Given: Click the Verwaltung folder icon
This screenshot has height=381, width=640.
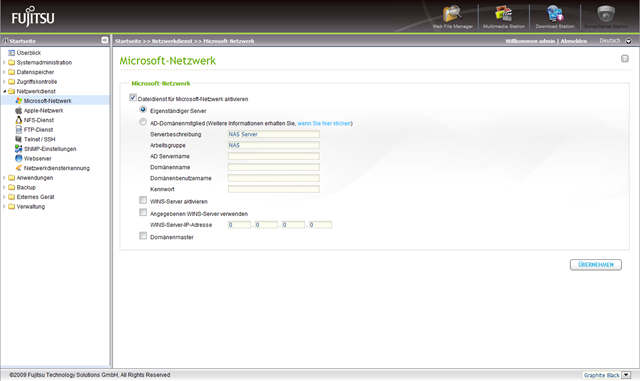Looking at the screenshot, I should point(11,206).
